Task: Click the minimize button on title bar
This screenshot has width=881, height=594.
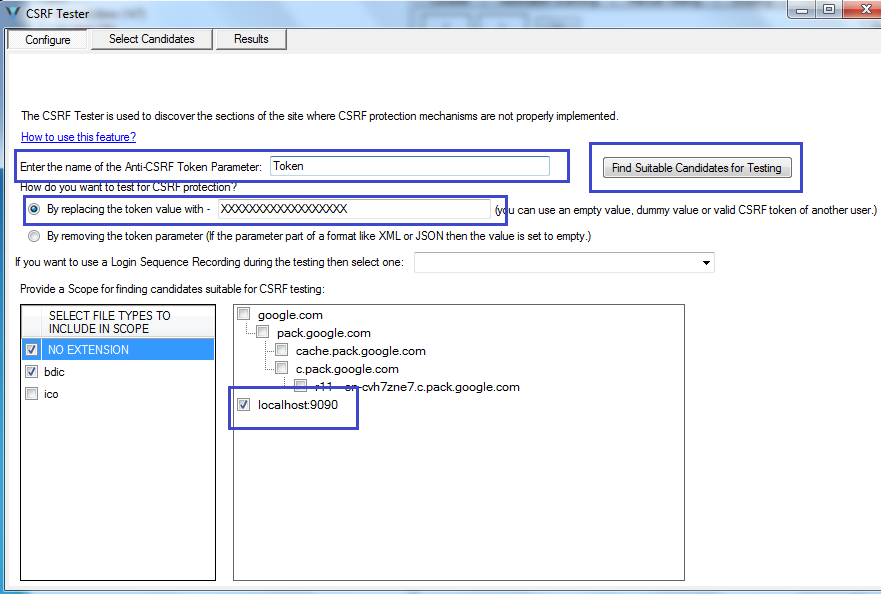Action: 800,9
